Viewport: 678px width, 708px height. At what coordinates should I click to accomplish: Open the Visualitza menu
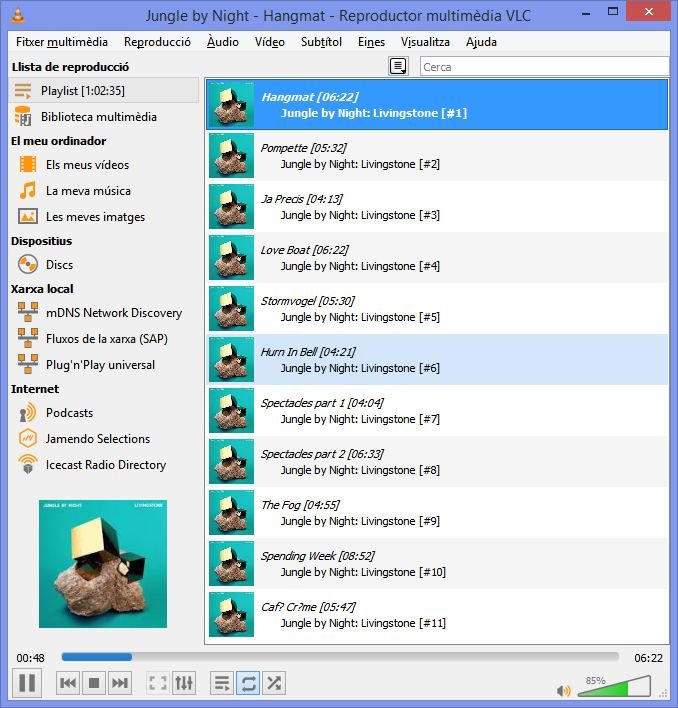click(x=425, y=42)
